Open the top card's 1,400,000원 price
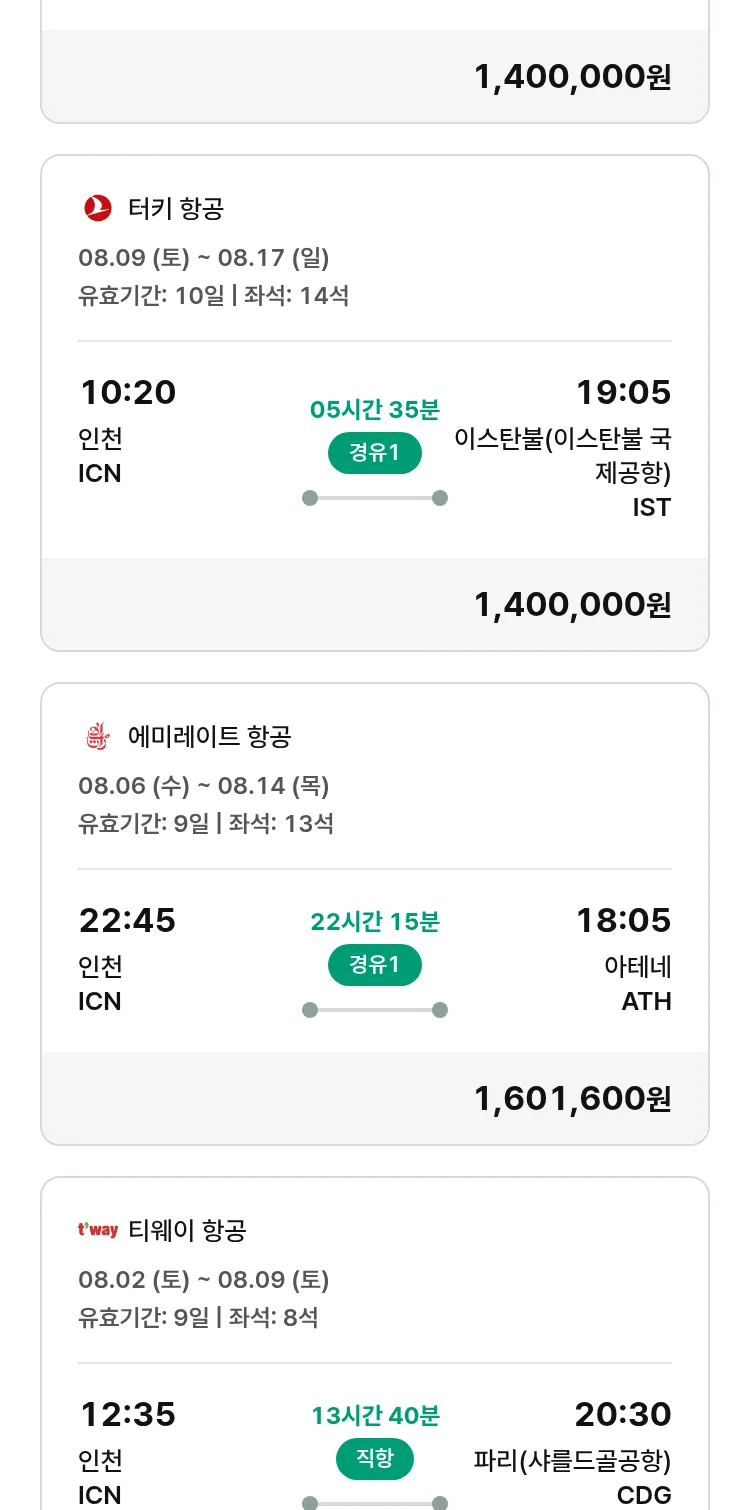 click(572, 77)
